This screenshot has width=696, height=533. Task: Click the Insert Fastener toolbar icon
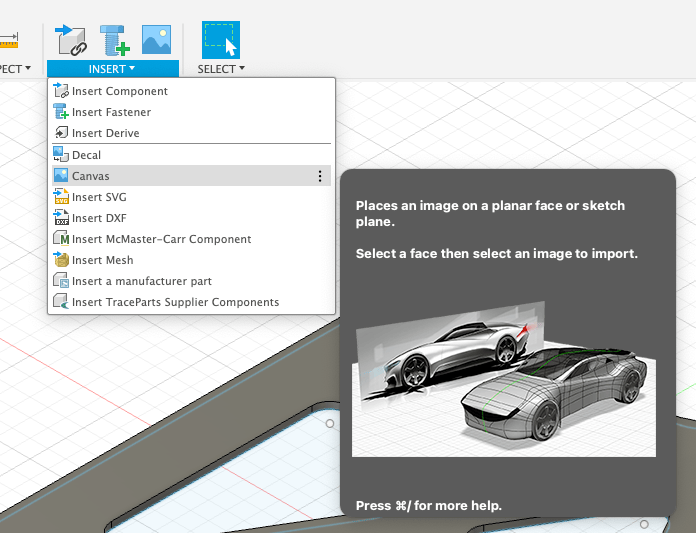tap(113, 39)
